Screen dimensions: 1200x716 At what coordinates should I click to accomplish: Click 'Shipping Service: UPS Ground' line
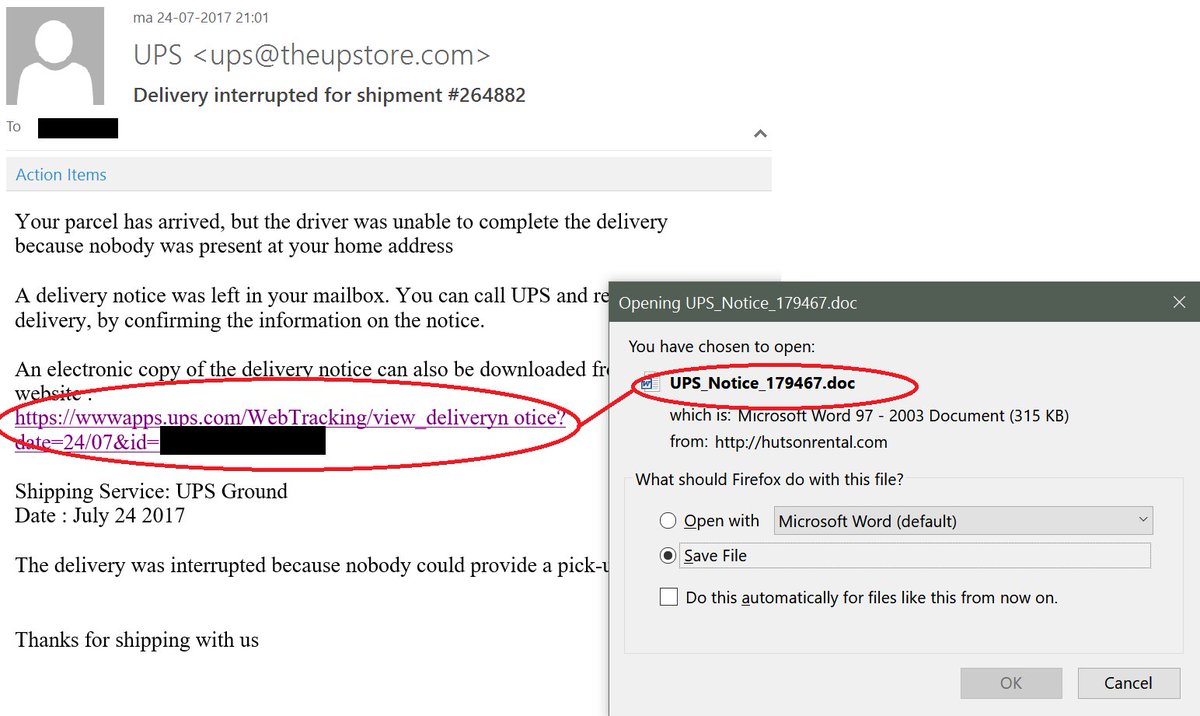pos(151,491)
